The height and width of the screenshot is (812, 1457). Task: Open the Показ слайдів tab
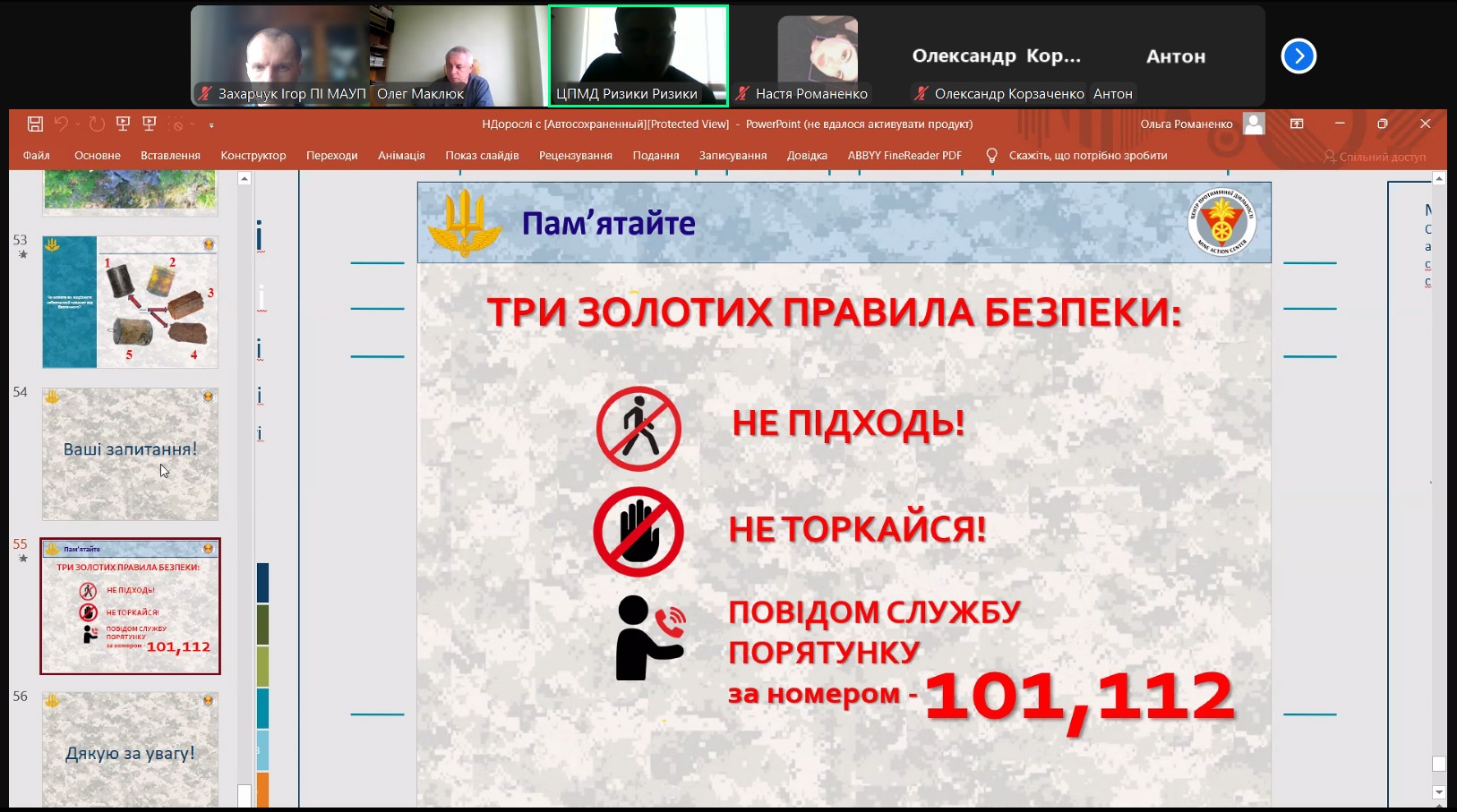[x=482, y=156]
